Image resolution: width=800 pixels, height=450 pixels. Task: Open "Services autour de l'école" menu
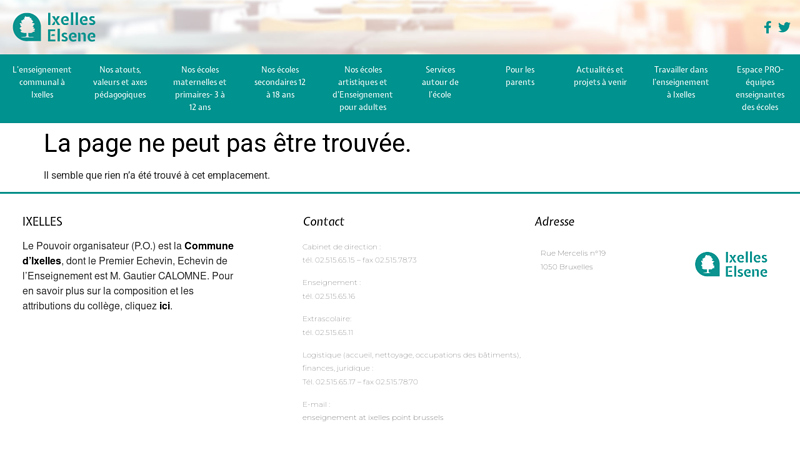click(x=440, y=82)
